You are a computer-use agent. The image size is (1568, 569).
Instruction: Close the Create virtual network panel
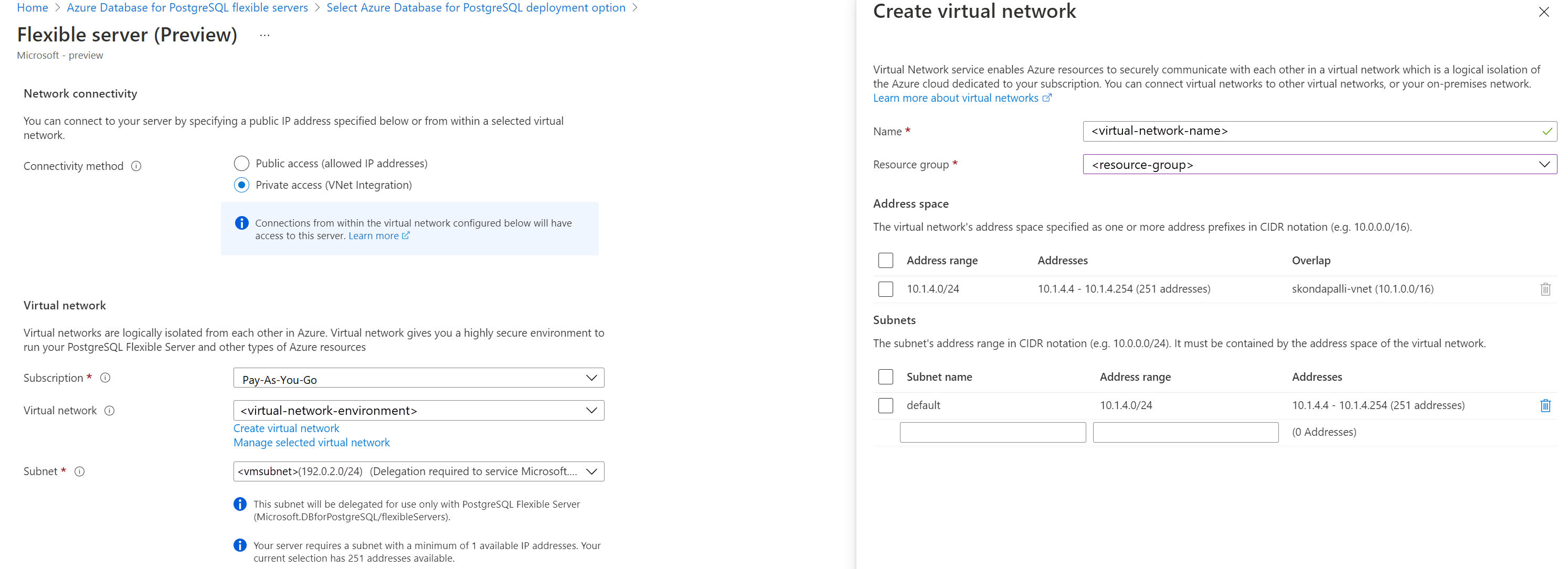pyautogui.click(x=1544, y=12)
